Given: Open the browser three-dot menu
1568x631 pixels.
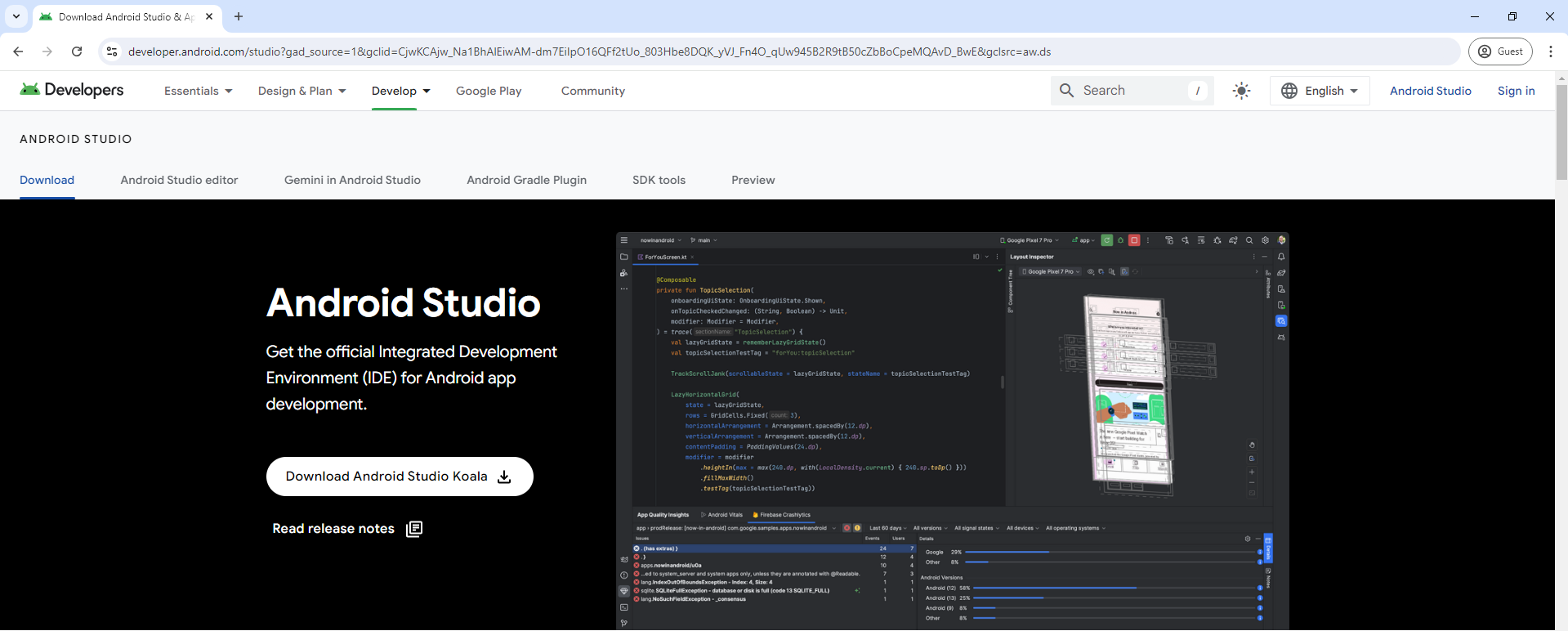Looking at the screenshot, I should click(x=1550, y=51).
